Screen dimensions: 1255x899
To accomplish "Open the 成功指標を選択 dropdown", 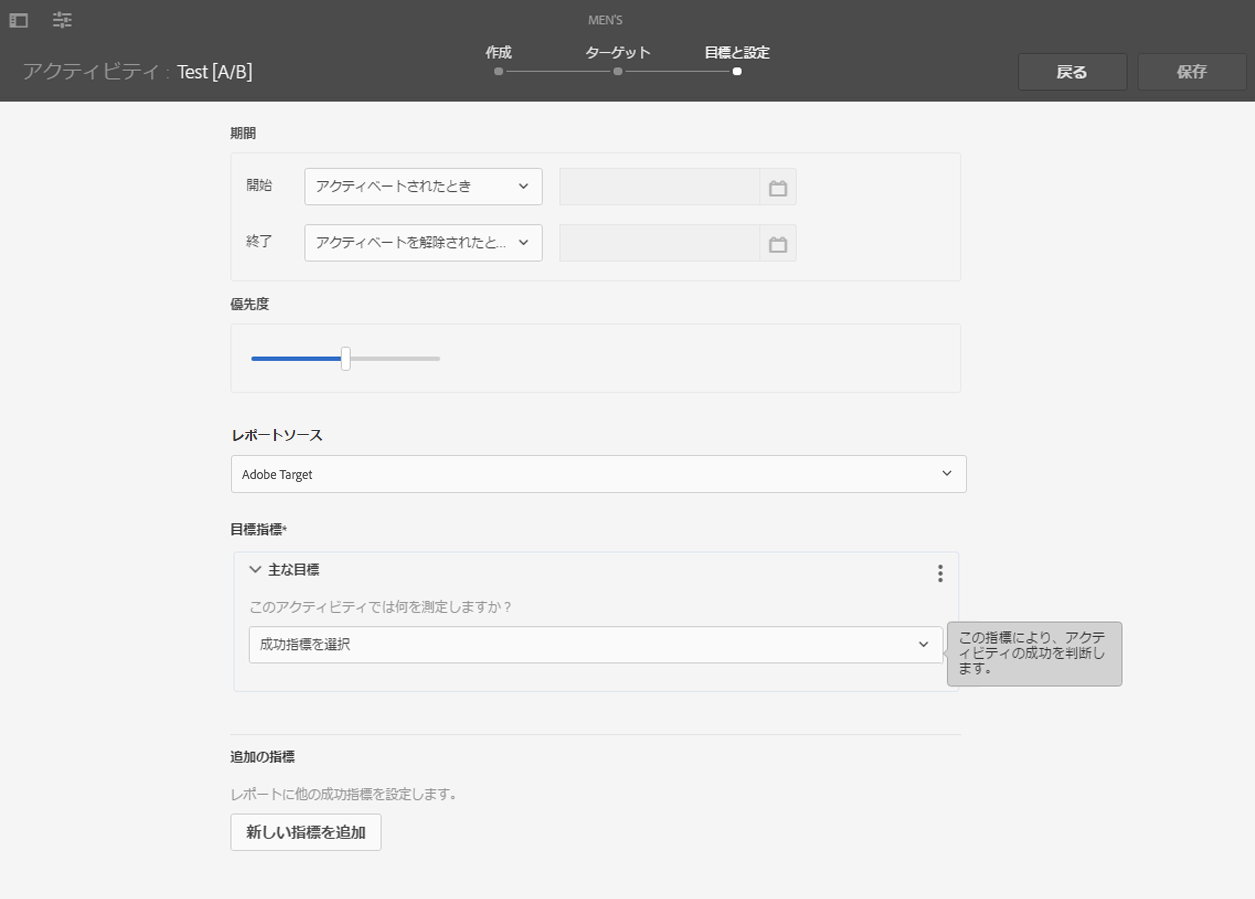I will (596, 645).
